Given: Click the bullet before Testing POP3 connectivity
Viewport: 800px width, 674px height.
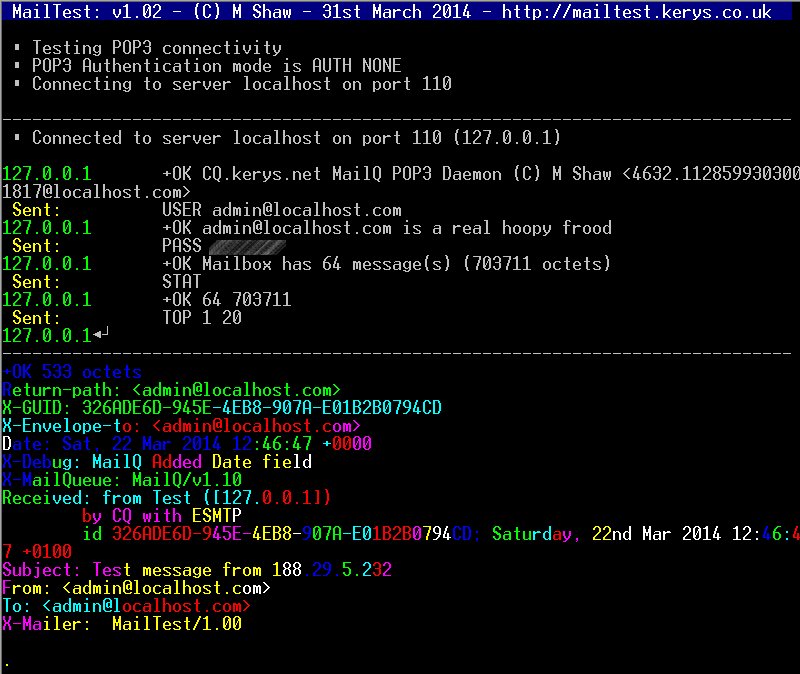Looking at the screenshot, I should click(19, 48).
